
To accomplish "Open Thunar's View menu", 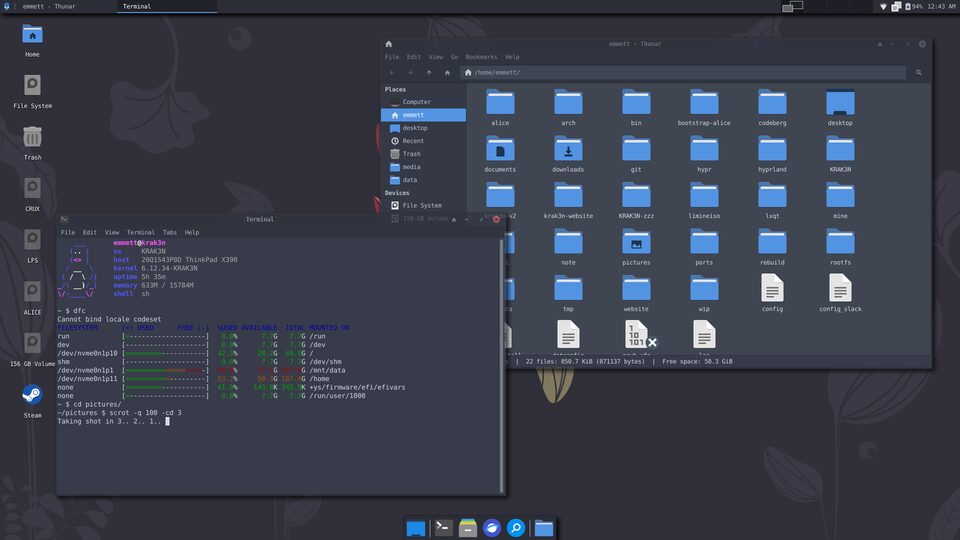I will point(436,57).
